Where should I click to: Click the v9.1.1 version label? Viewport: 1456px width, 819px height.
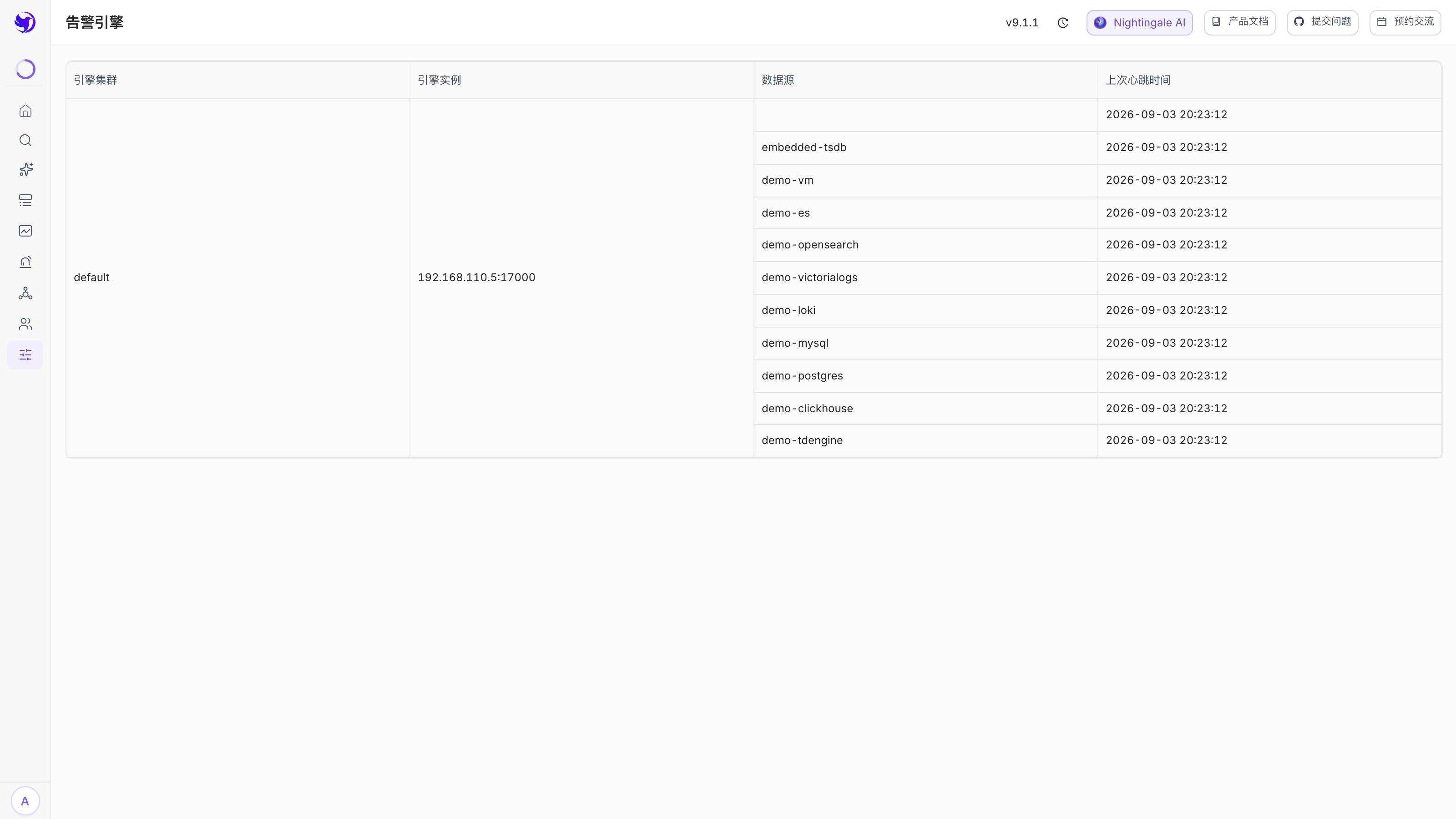pyautogui.click(x=1022, y=23)
